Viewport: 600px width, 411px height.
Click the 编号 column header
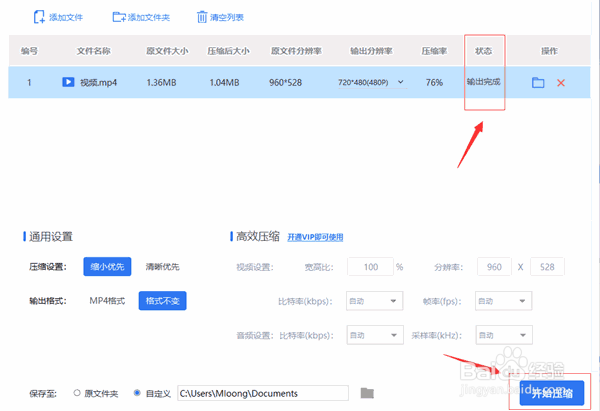(29, 51)
